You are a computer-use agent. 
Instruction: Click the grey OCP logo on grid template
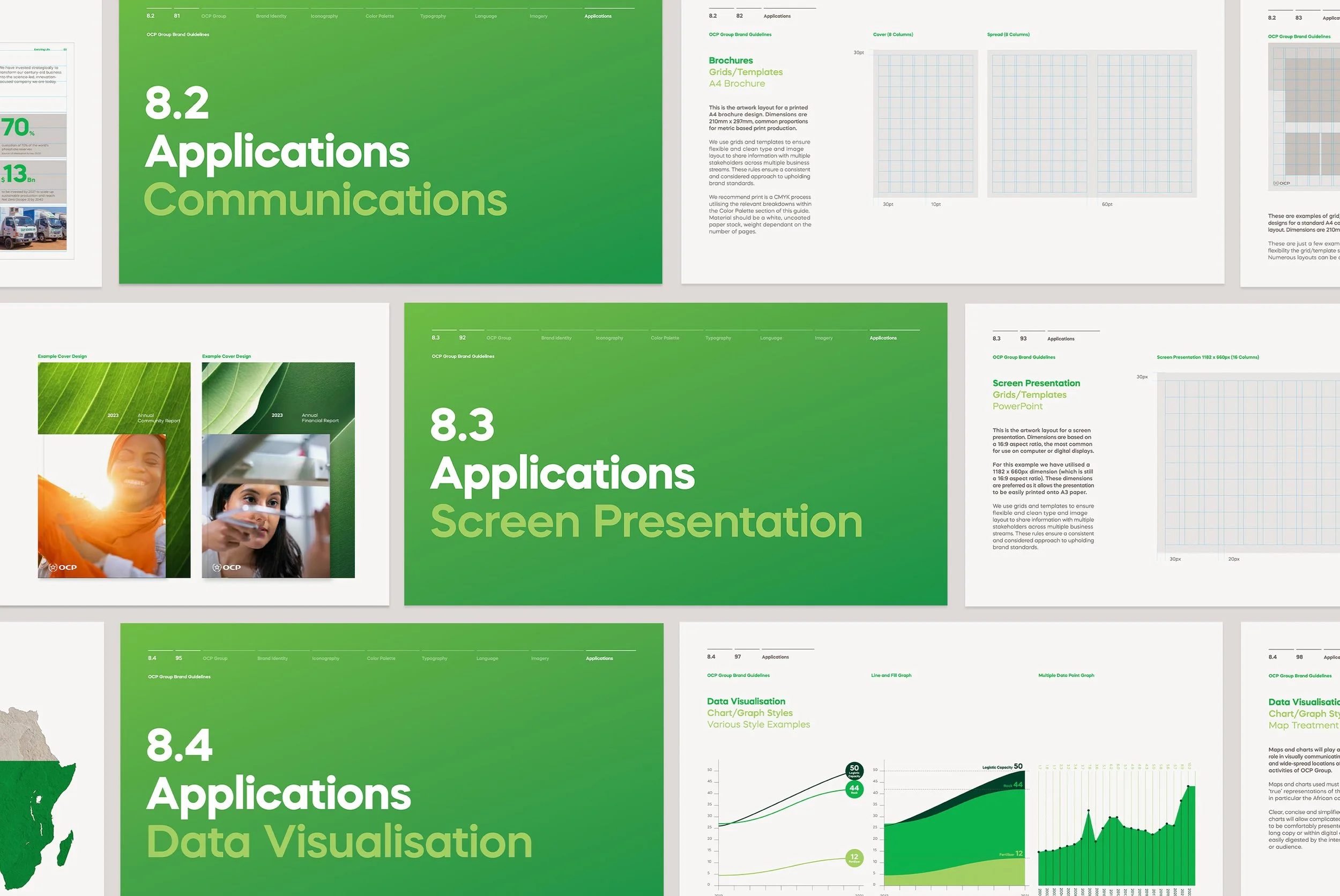(x=1282, y=183)
